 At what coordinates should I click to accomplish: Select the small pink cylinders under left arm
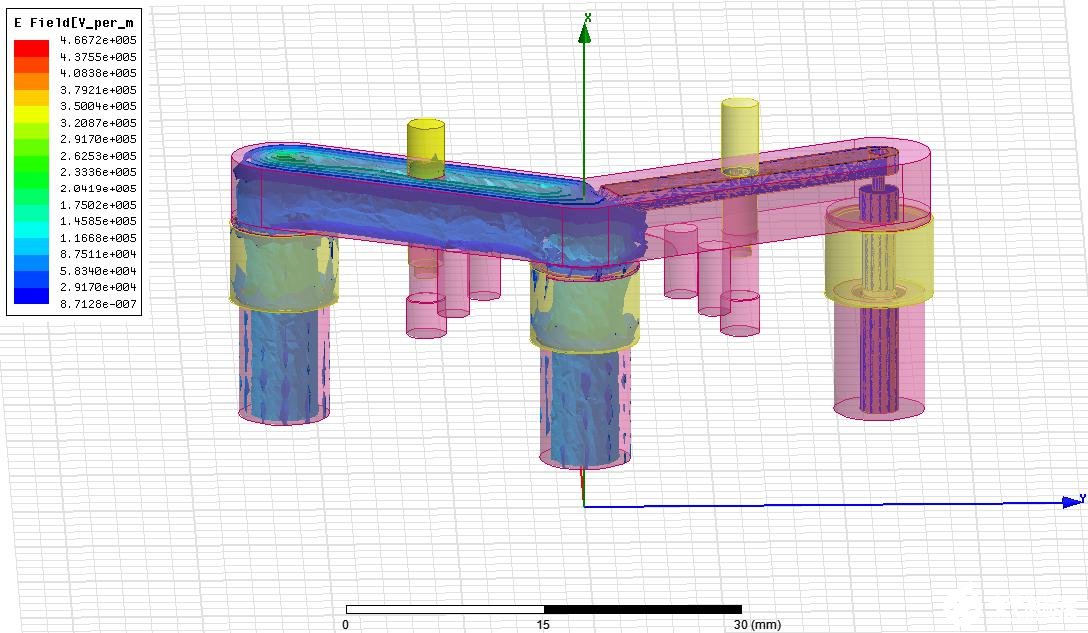(x=453, y=292)
